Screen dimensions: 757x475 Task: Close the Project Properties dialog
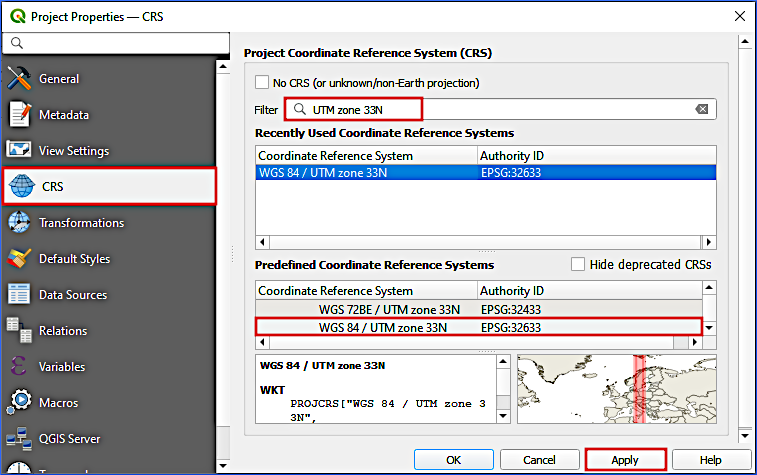739,16
